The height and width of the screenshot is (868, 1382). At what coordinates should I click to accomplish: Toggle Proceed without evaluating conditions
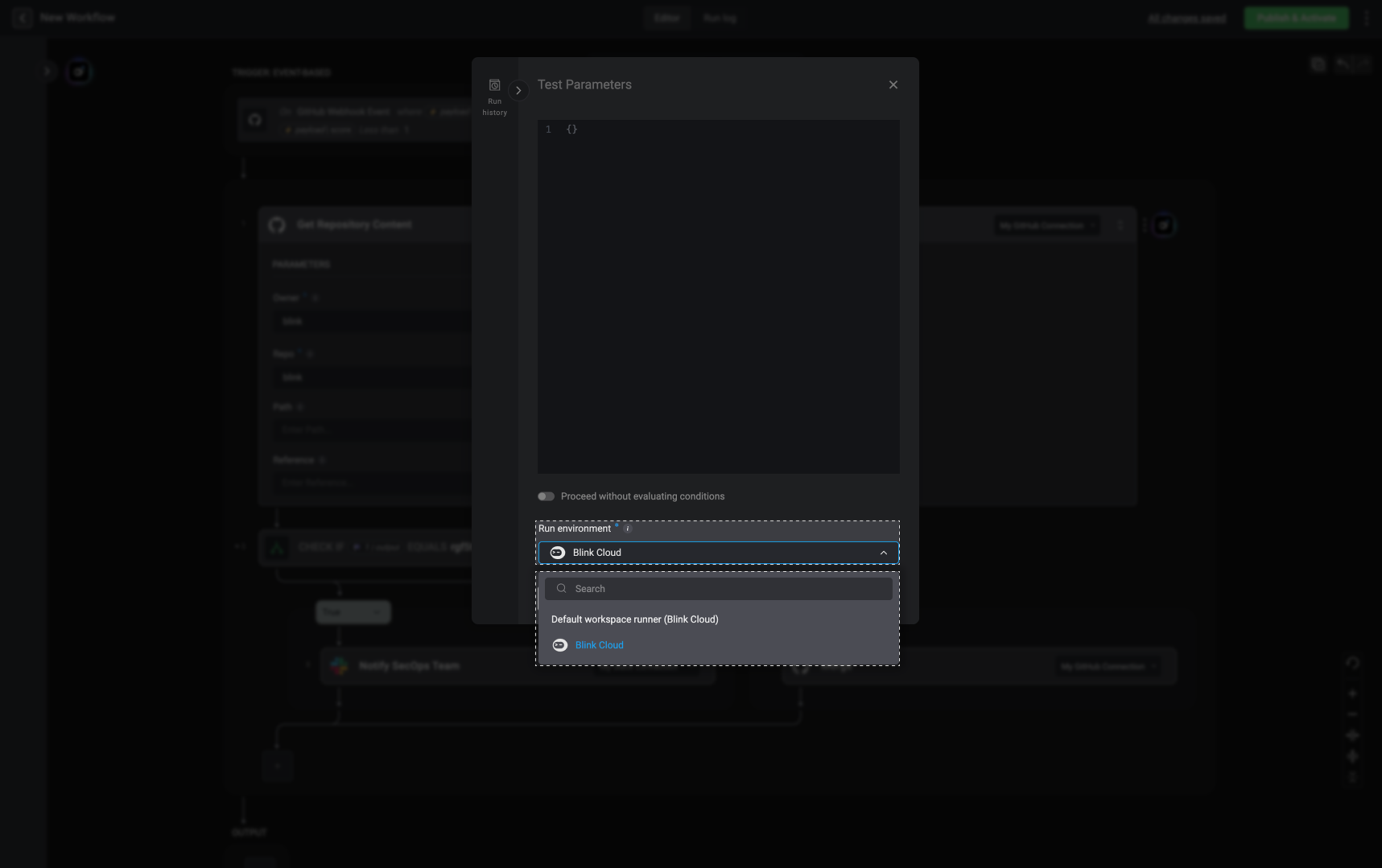546,496
